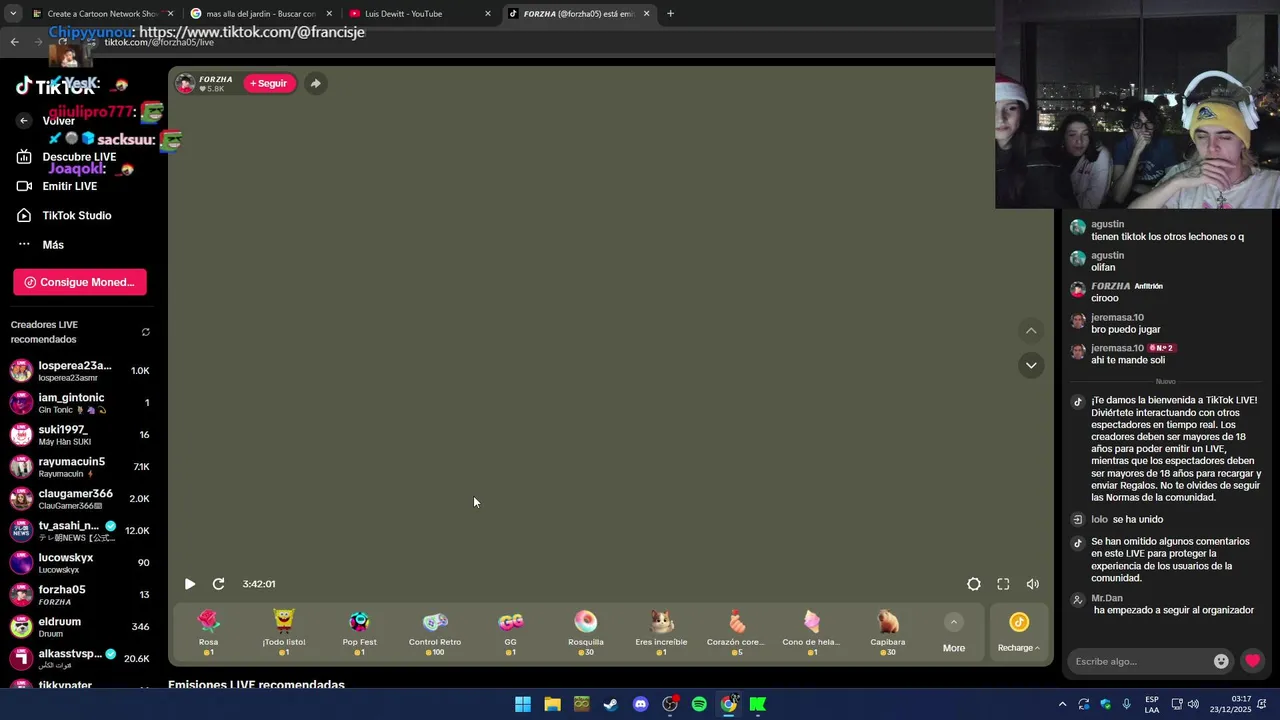Reload the live stream with refresh icon

(x=218, y=584)
